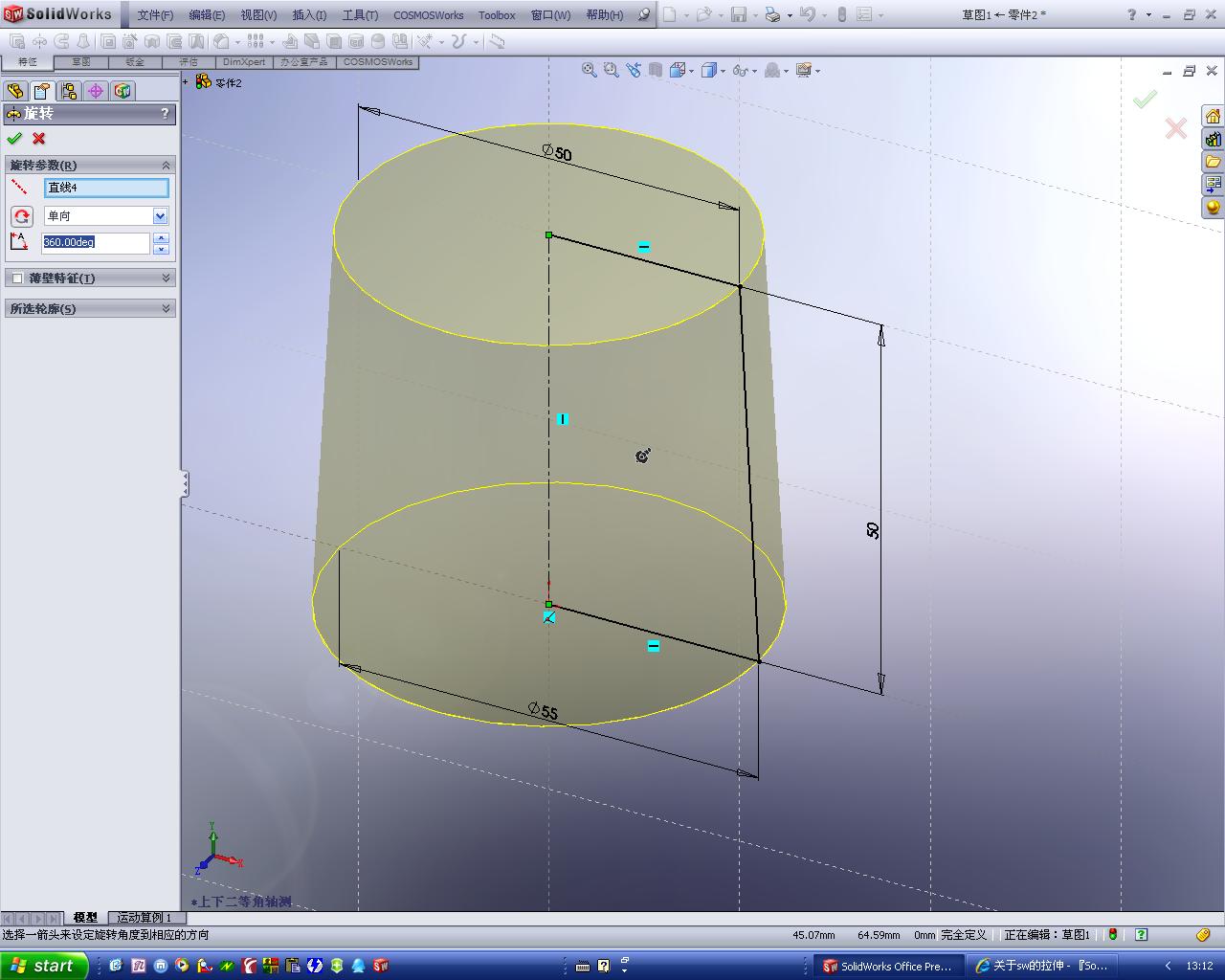
Task: Open the display style dropdown arrow
Action: point(723,71)
